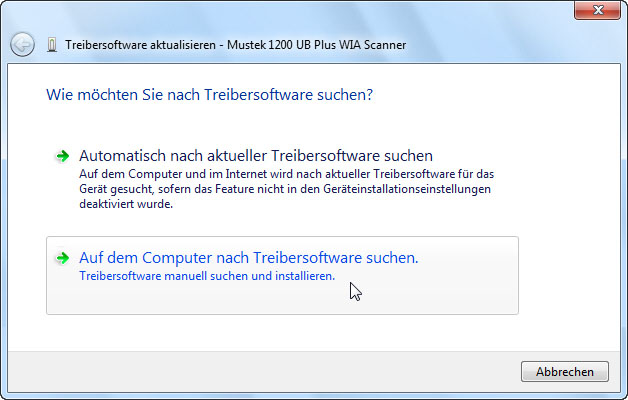Click the 'Wie möchten Sie nach Treibersoftware suchen?' heading

pyautogui.click(x=210, y=96)
